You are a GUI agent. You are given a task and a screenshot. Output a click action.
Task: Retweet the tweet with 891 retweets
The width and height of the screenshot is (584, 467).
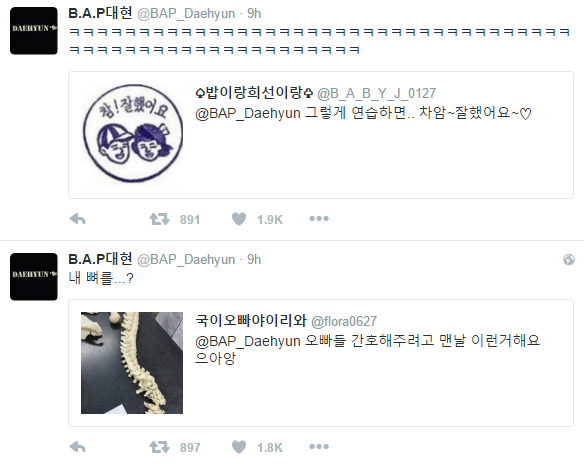tap(159, 219)
